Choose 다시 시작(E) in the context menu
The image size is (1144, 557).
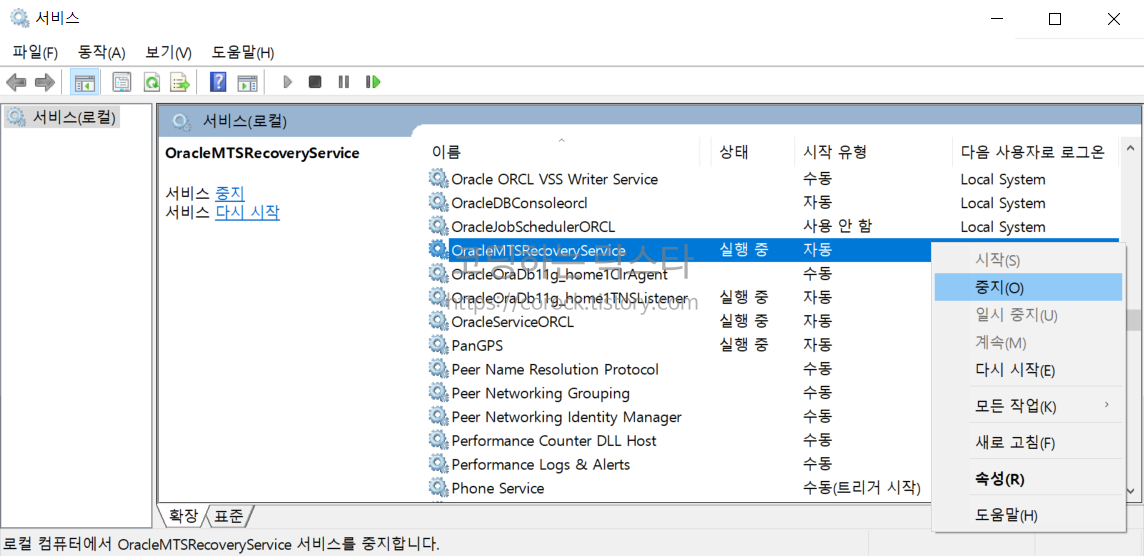[x=1028, y=369]
